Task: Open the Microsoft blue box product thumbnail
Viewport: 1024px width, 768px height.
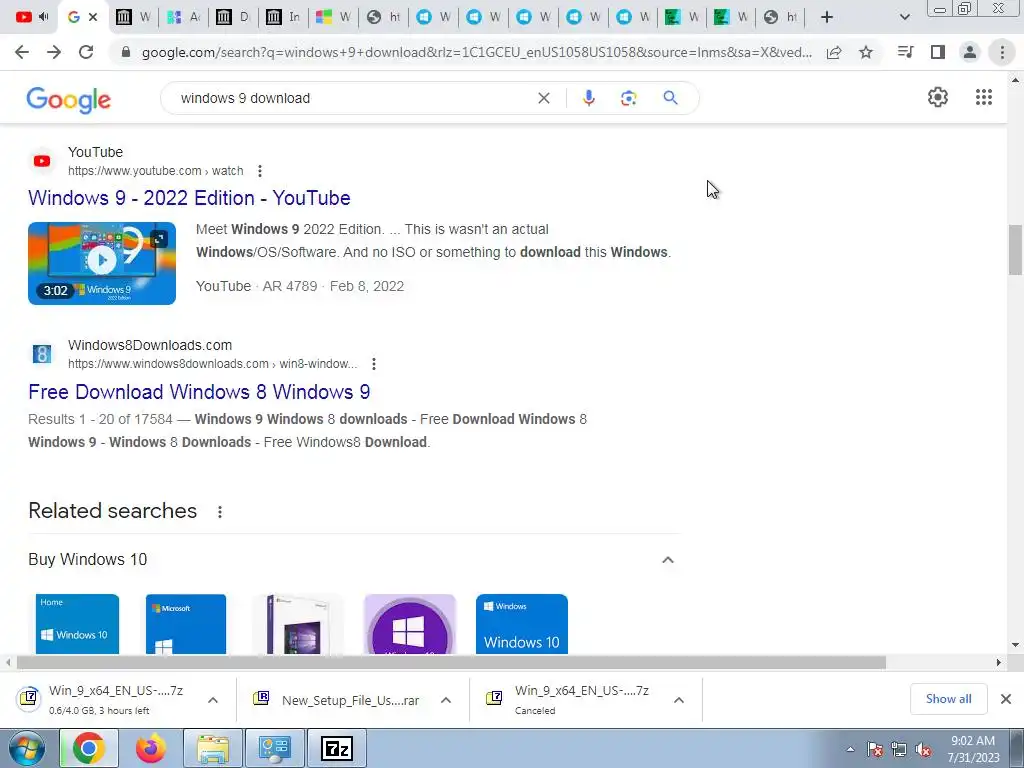Action: [185, 624]
